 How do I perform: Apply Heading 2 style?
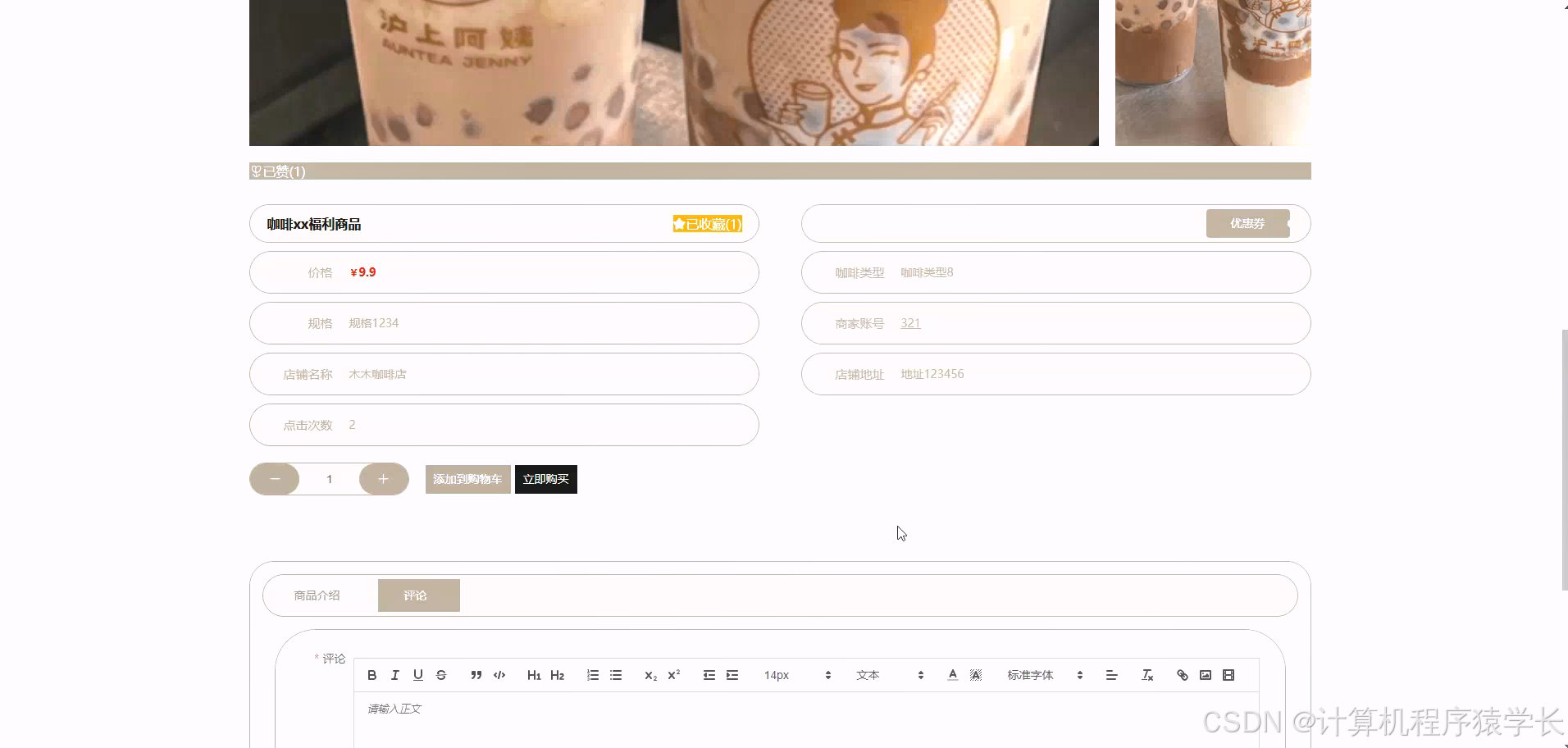557,675
